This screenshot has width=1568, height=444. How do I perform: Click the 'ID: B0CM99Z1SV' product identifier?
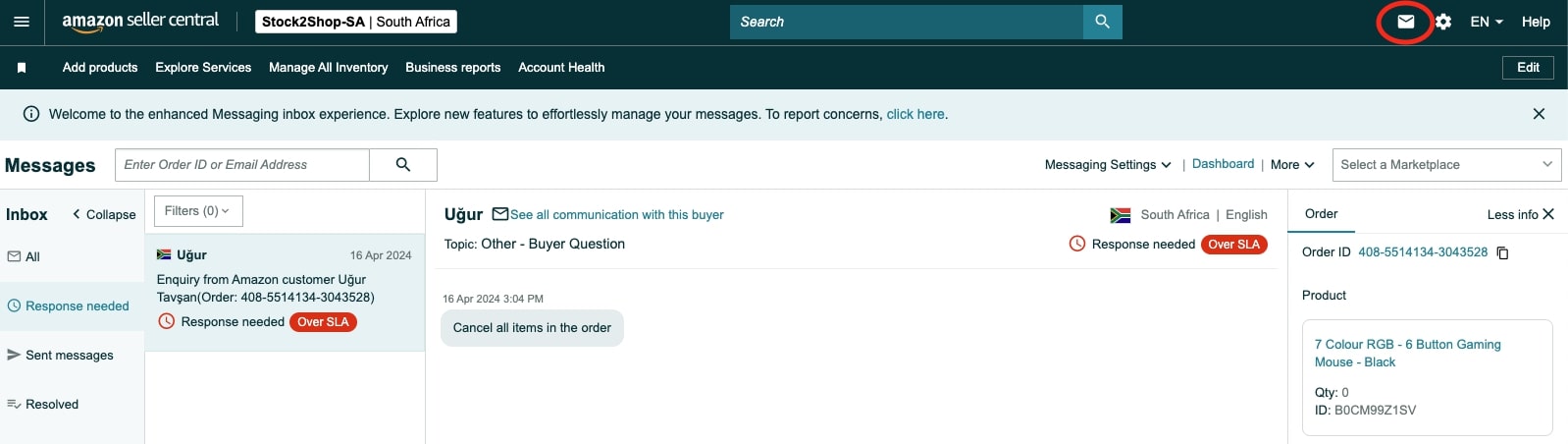pos(1365,411)
